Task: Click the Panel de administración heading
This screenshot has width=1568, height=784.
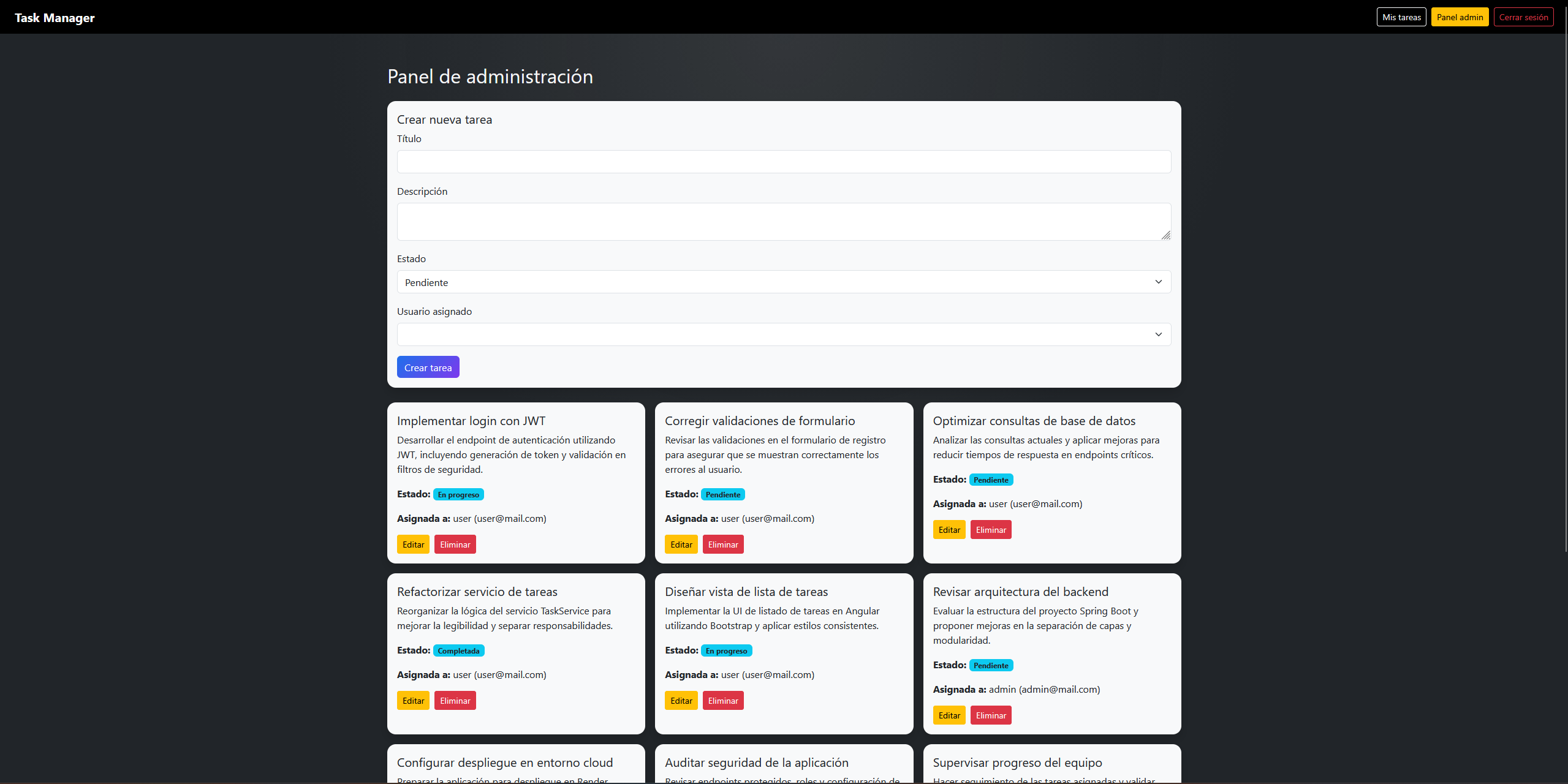Action: point(490,77)
